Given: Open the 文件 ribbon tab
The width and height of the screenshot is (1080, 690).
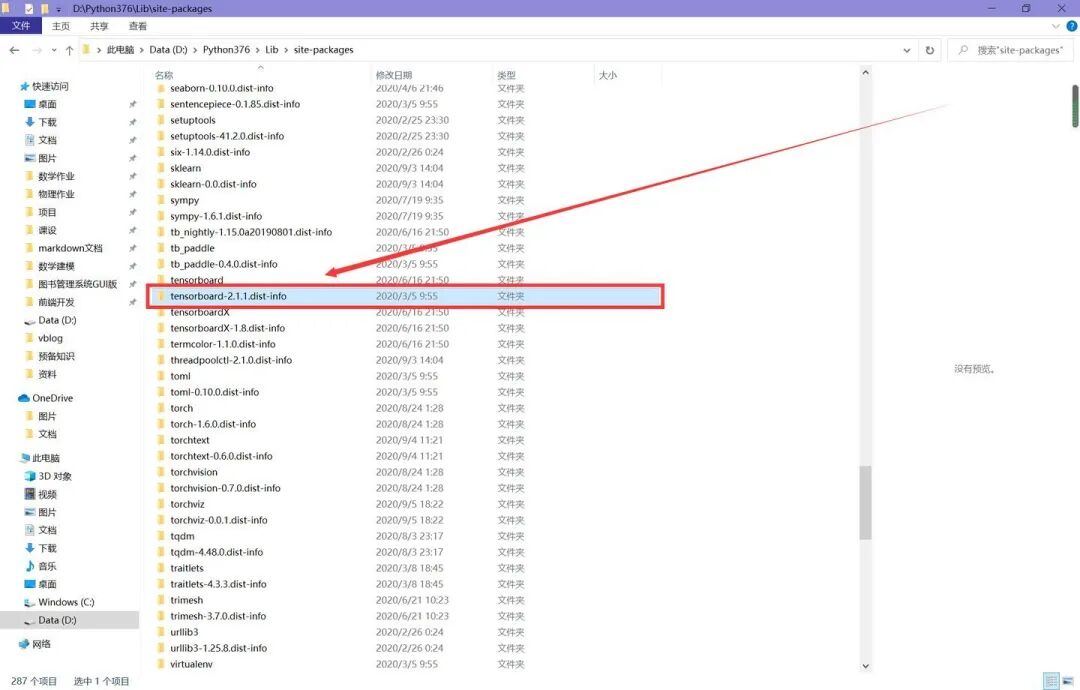Looking at the screenshot, I should coord(21,25).
